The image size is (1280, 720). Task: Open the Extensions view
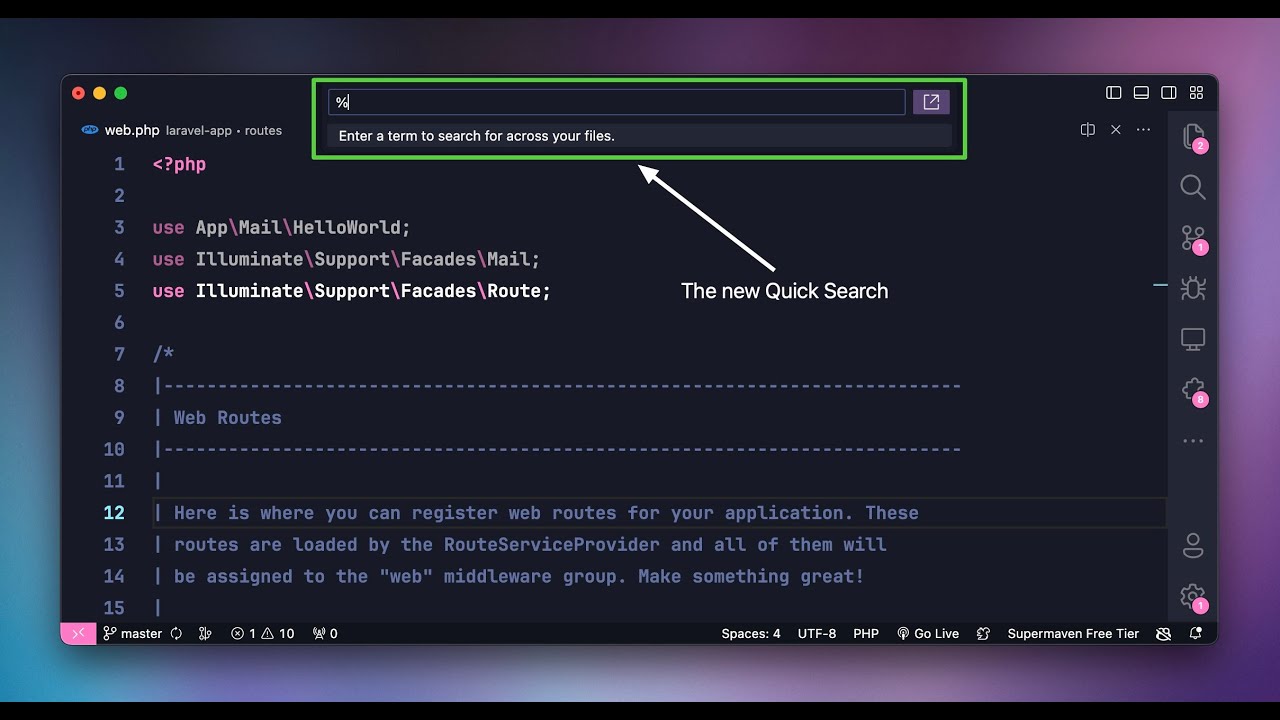tap(1192, 390)
